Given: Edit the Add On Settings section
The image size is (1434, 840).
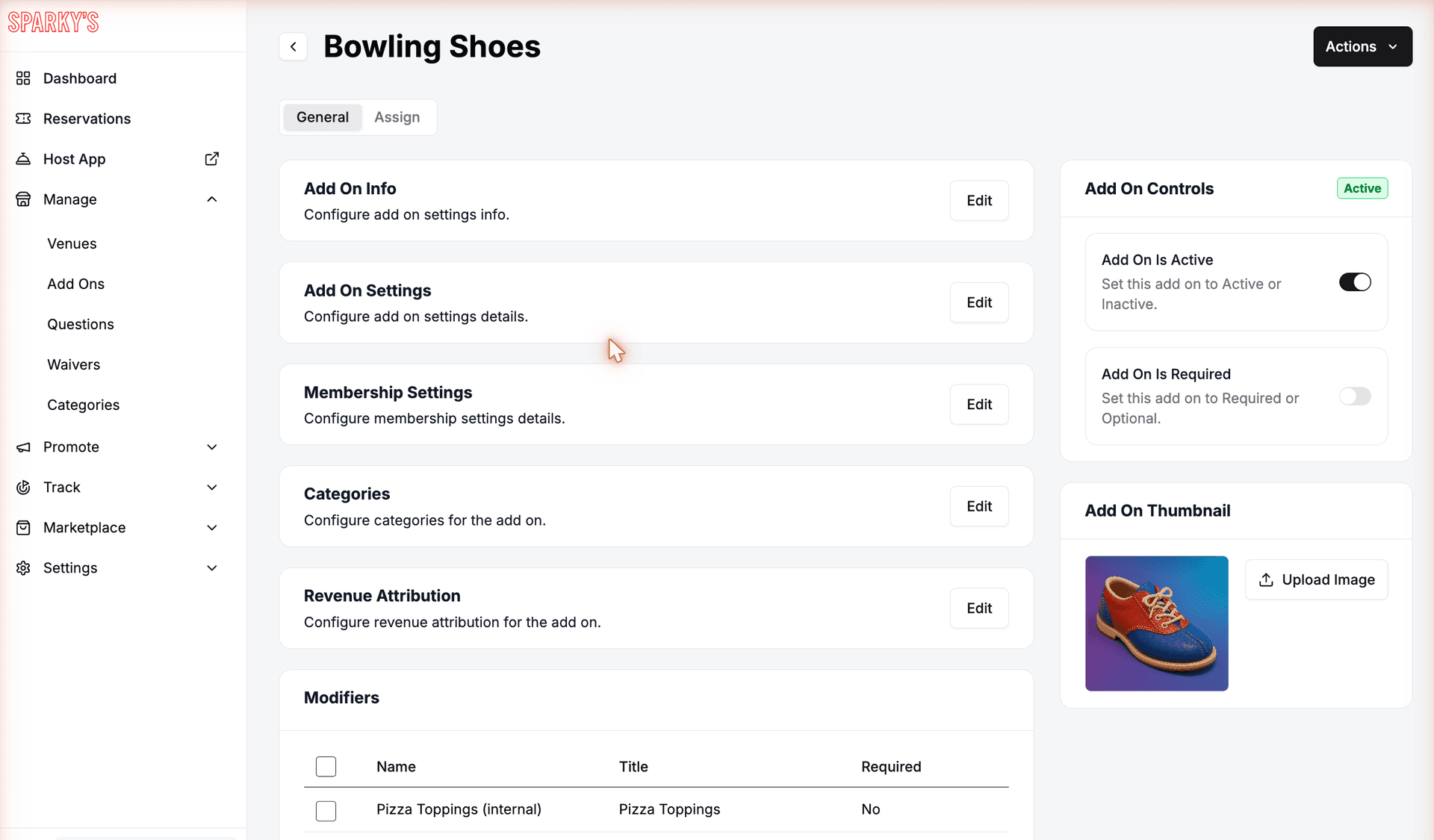Looking at the screenshot, I should 979,302.
